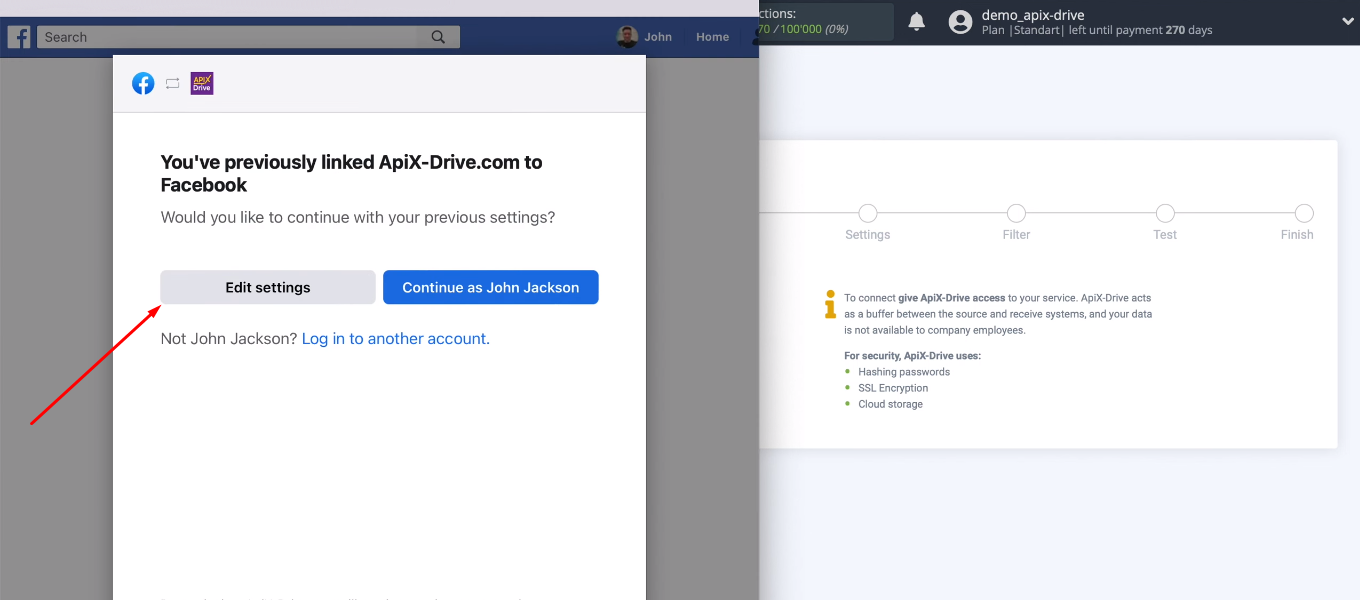Open John's profile avatar in Facebook bar

pos(627,37)
